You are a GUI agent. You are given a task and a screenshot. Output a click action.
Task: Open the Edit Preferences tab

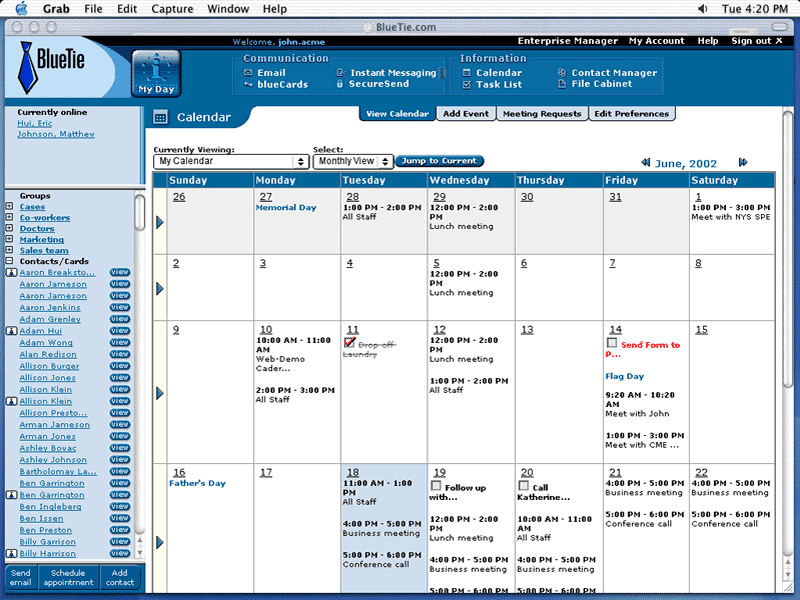[632, 114]
